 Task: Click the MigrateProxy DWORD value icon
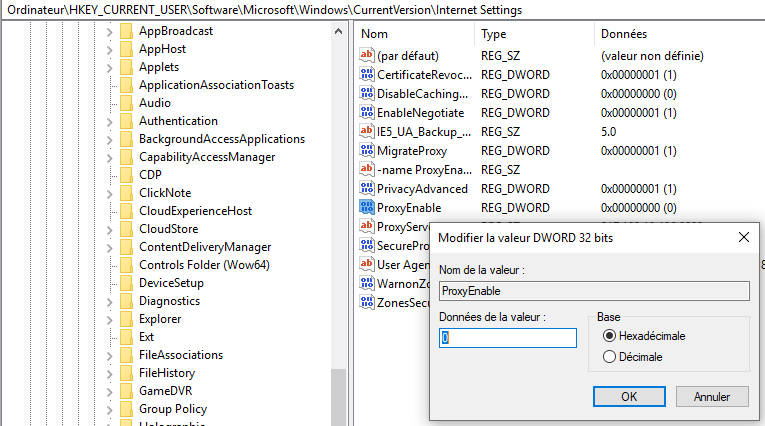366,151
